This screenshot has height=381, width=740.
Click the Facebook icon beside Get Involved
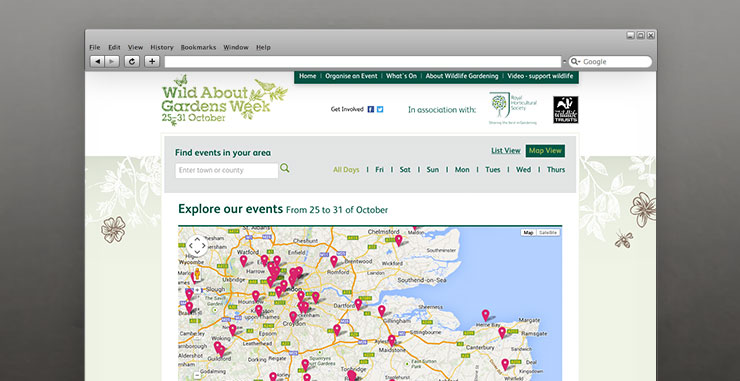(370, 109)
